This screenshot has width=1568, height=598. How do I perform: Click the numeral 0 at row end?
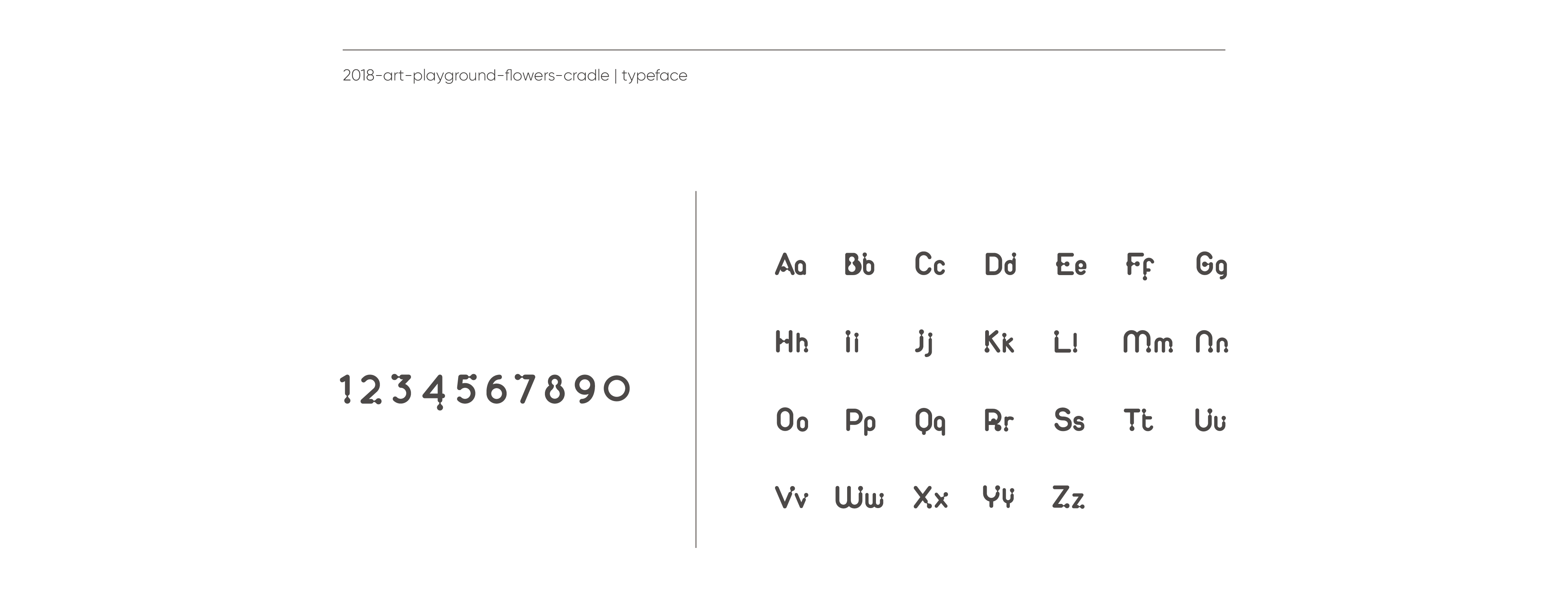click(x=617, y=389)
